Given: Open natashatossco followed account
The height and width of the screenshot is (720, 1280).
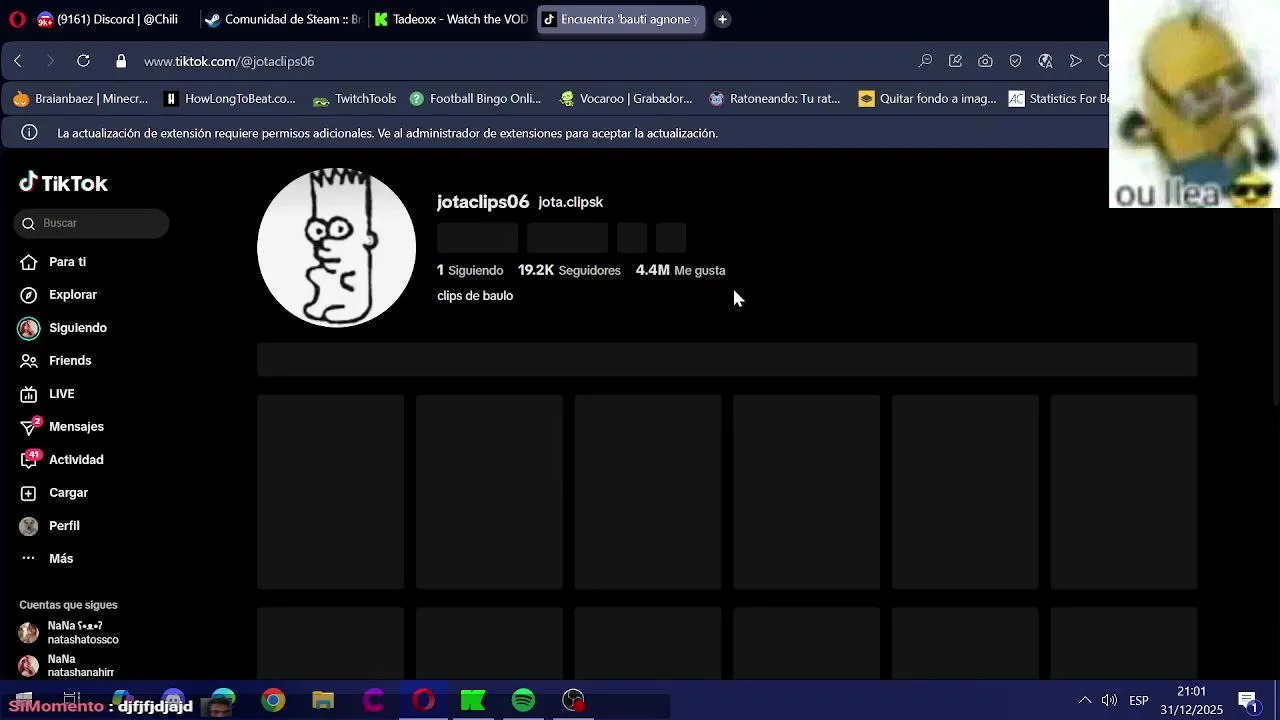Looking at the screenshot, I should tap(69, 633).
